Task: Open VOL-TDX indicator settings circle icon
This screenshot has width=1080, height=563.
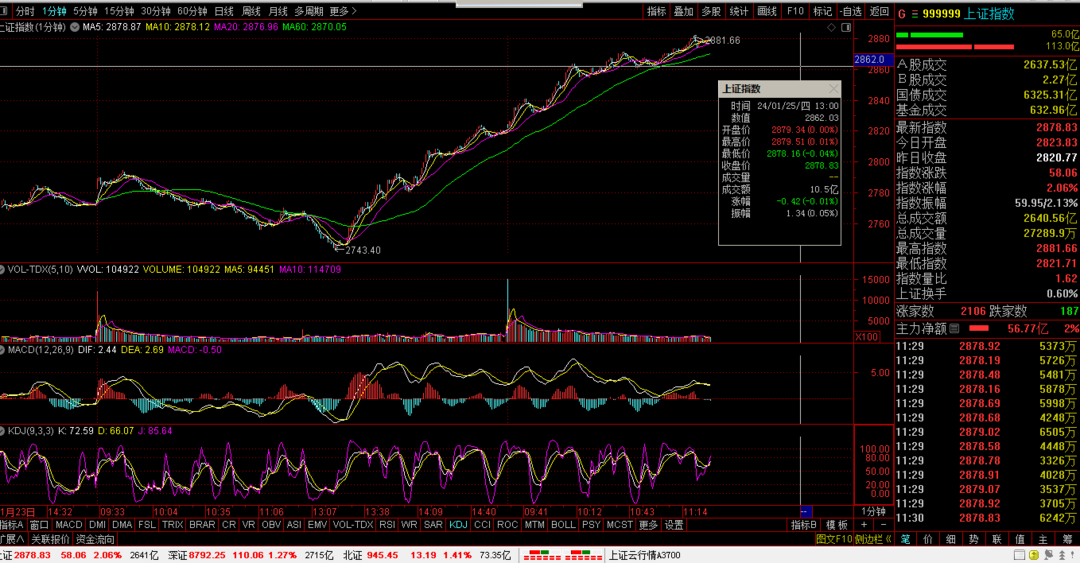Action: (3, 269)
